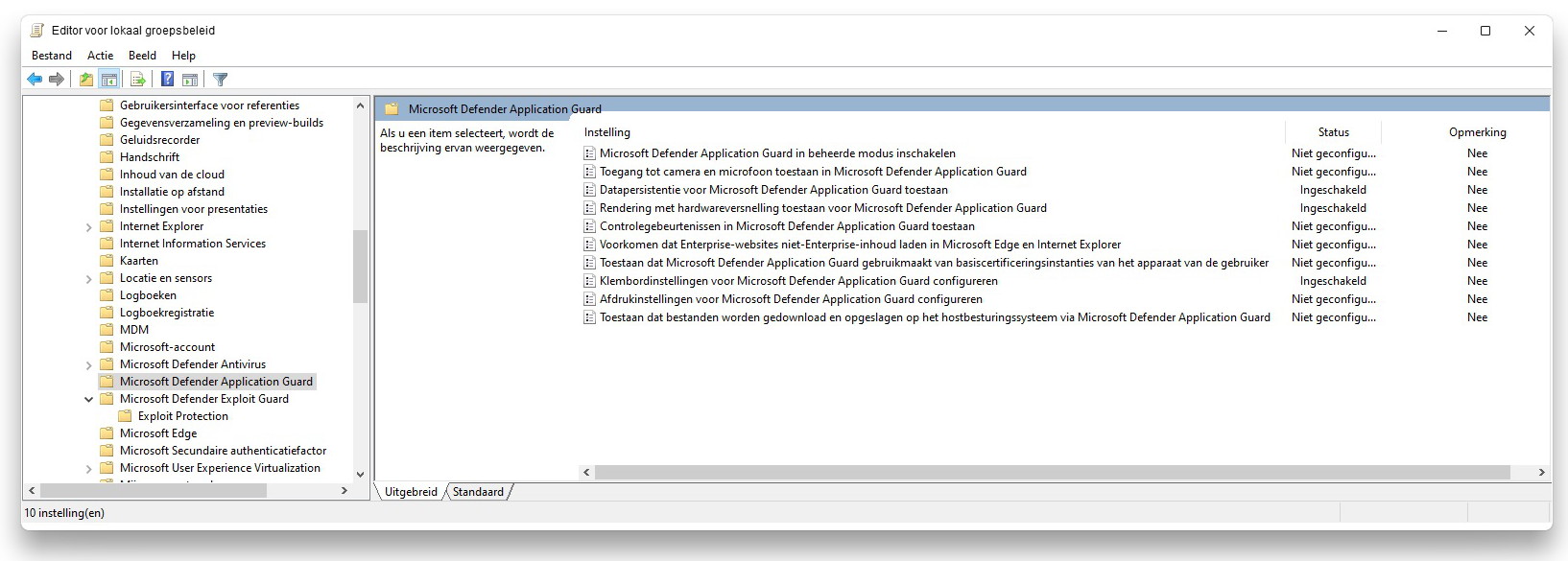The image size is (1568, 561).
Task: Switch to the Standaard tab
Action: 478,492
